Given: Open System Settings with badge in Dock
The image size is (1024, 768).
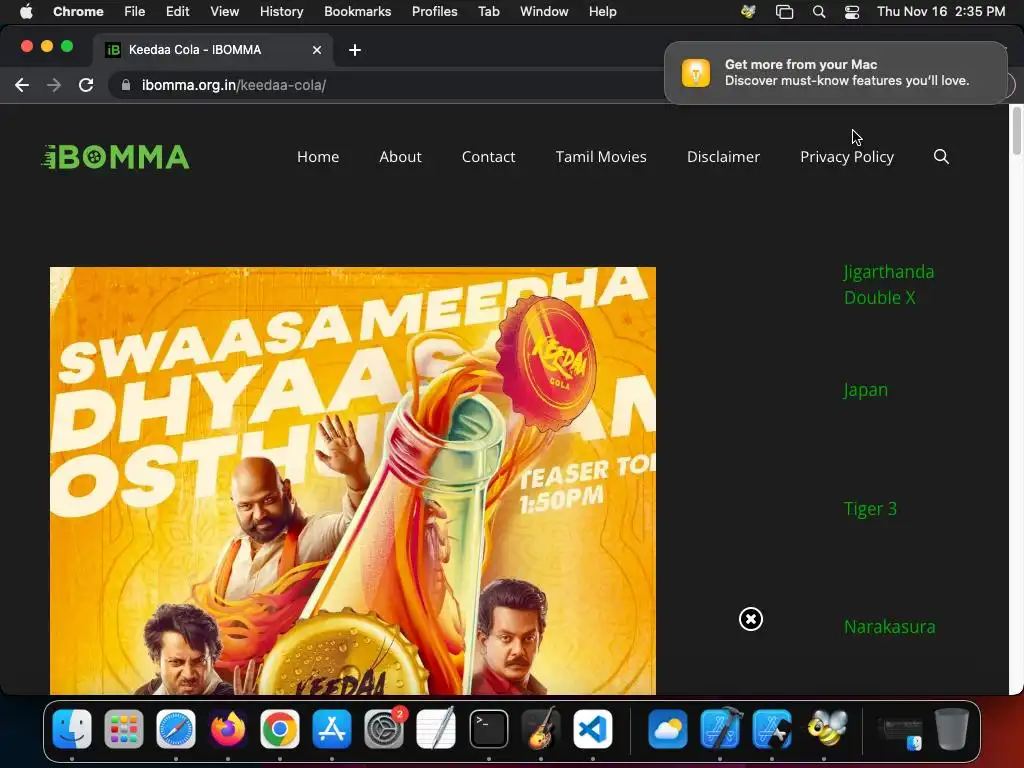Looking at the screenshot, I should [384, 729].
